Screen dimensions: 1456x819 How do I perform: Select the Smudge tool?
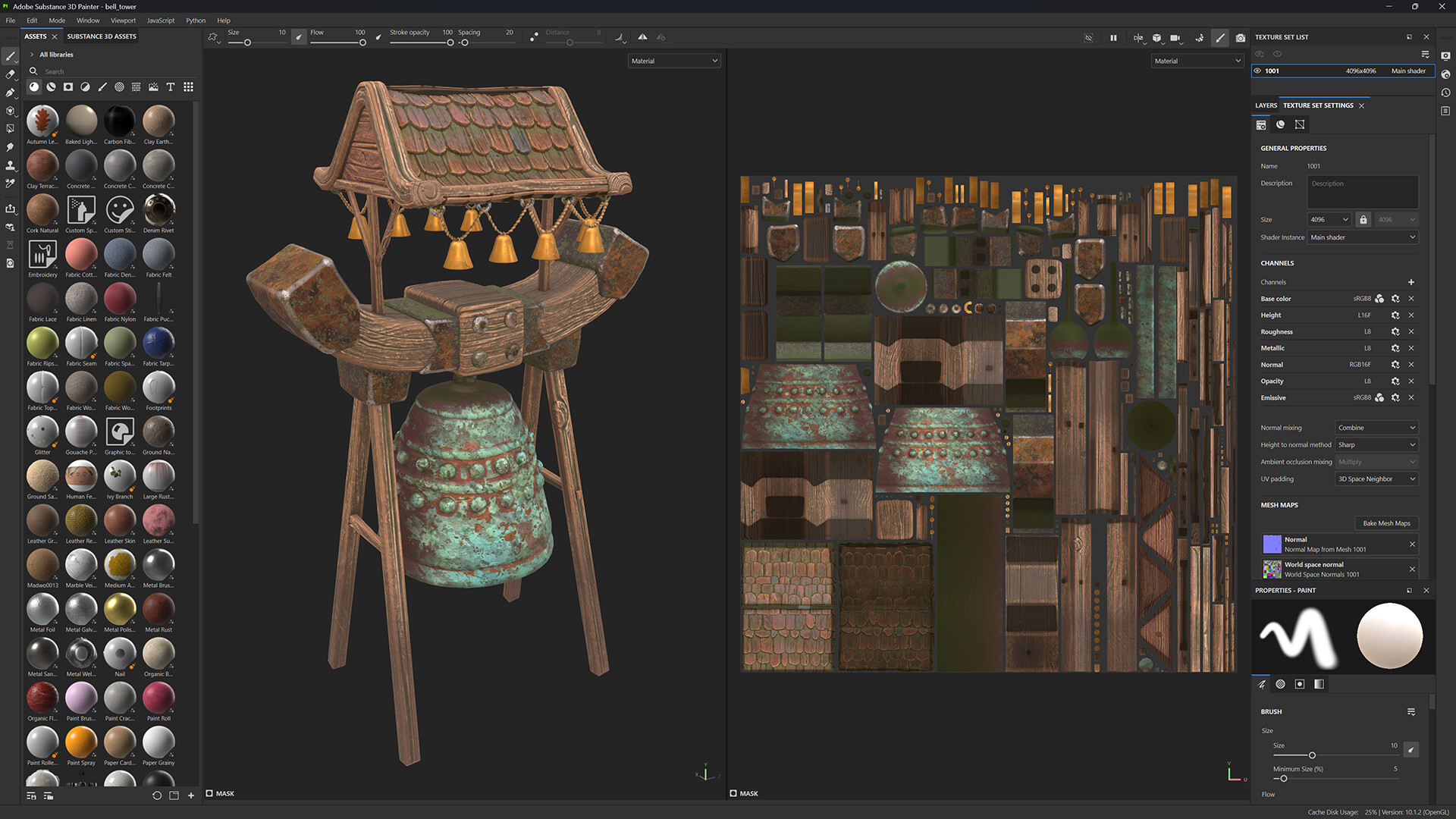[11, 147]
